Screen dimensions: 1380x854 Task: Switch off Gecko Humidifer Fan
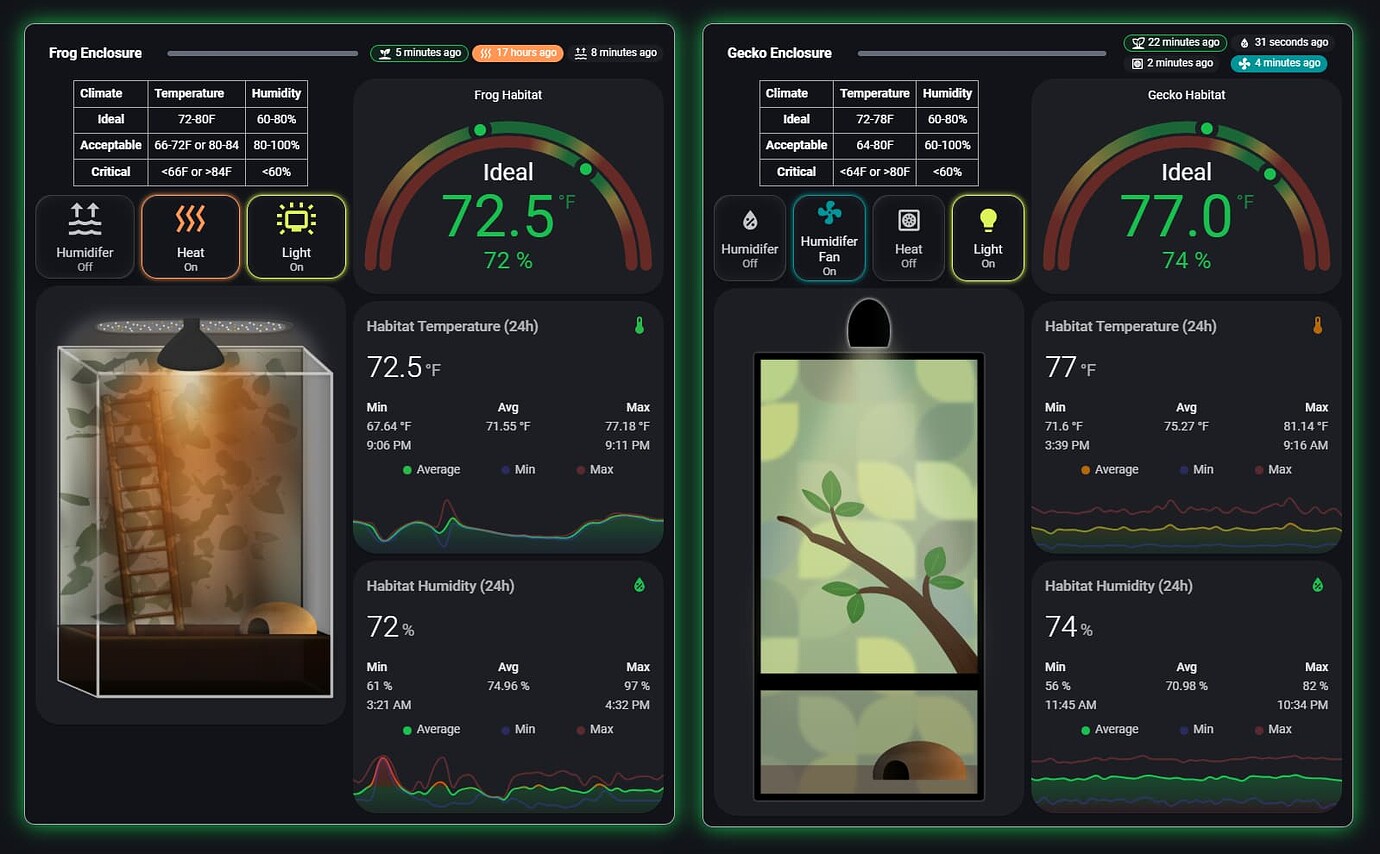click(829, 238)
